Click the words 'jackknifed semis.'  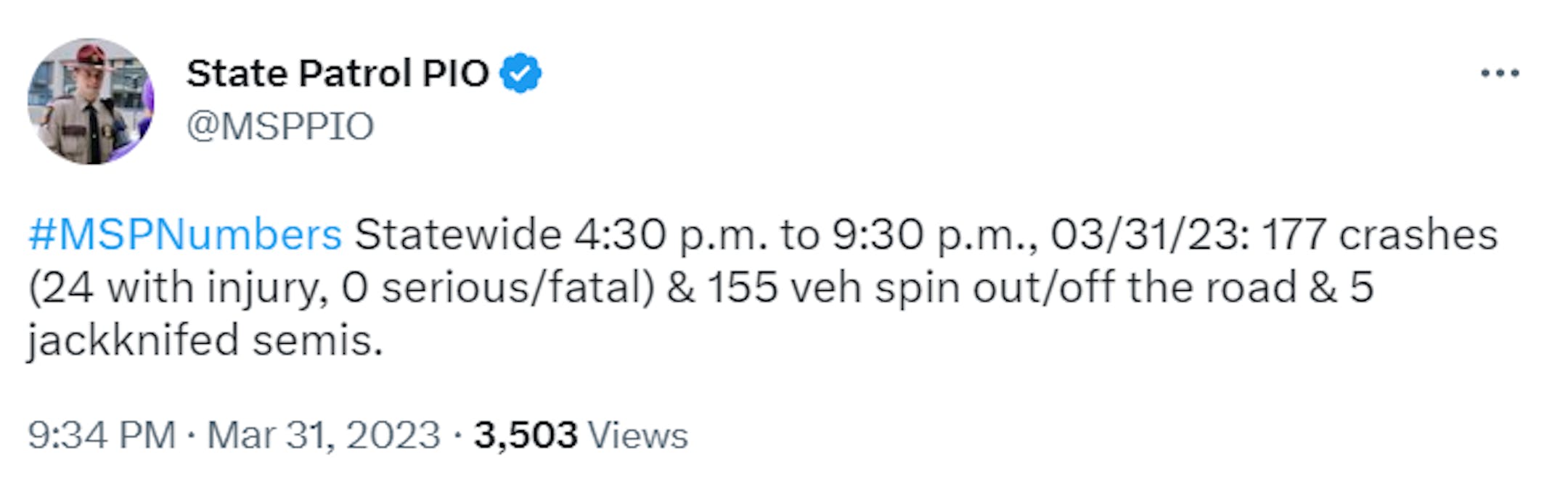205,340
